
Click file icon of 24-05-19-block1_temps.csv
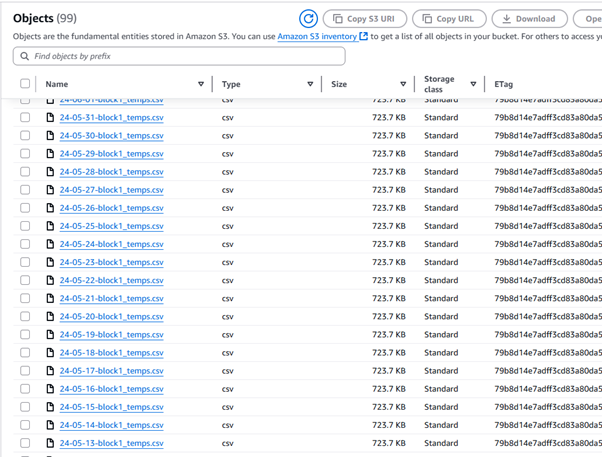(x=50, y=334)
